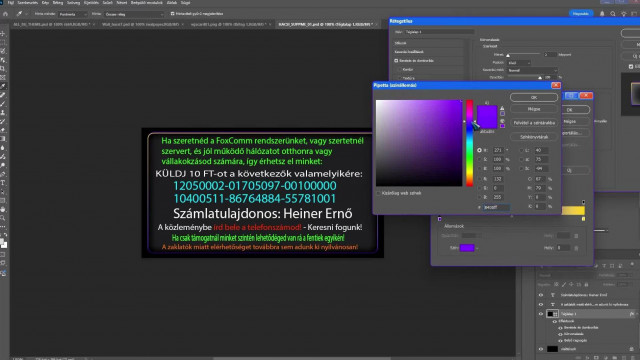The width and height of the screenshot is (640, 360).
Task: Open the notifications bell icon
Action: 602,13
